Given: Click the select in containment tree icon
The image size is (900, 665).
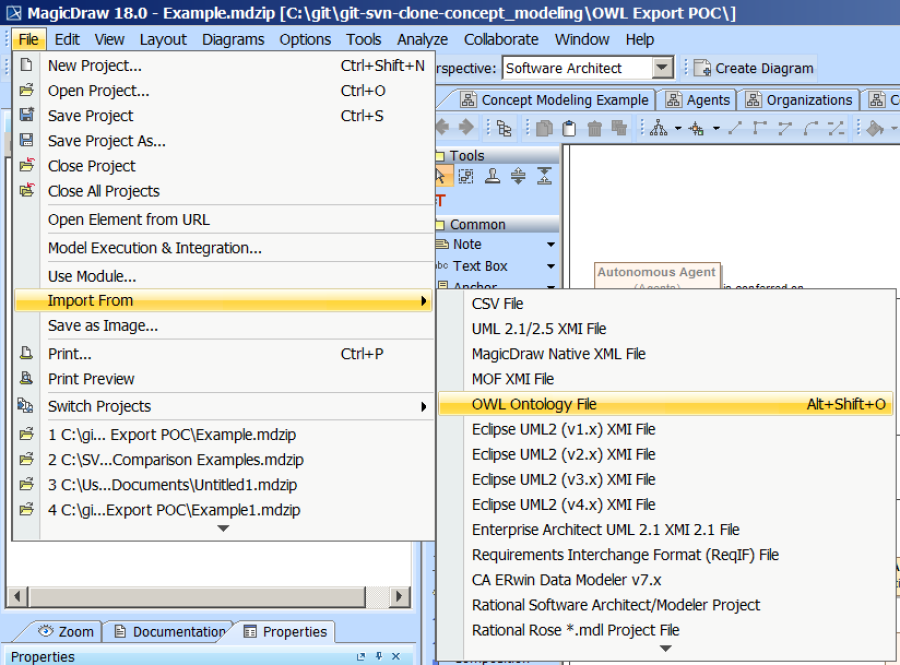Looking at the screenshot, I should point(504,128).
